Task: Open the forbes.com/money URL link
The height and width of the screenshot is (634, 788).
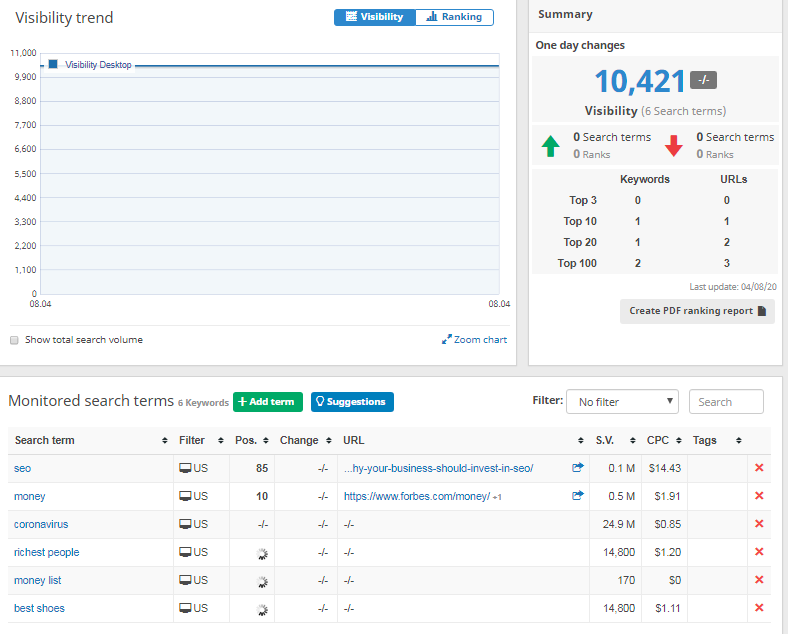Action: point(417,496)
